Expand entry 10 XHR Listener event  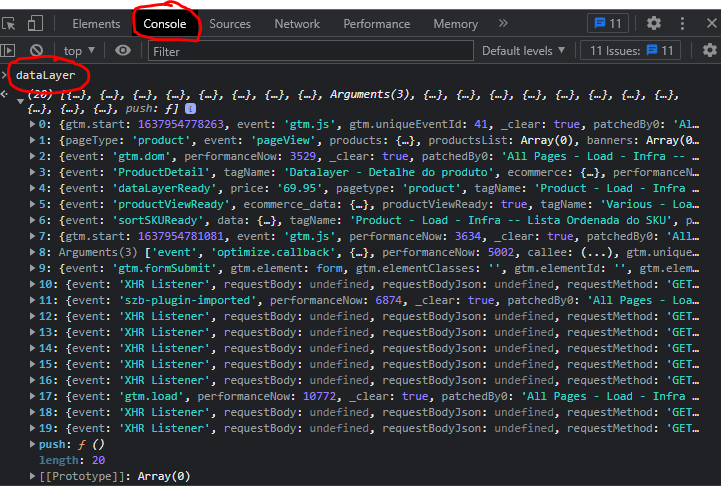point(32,284)
